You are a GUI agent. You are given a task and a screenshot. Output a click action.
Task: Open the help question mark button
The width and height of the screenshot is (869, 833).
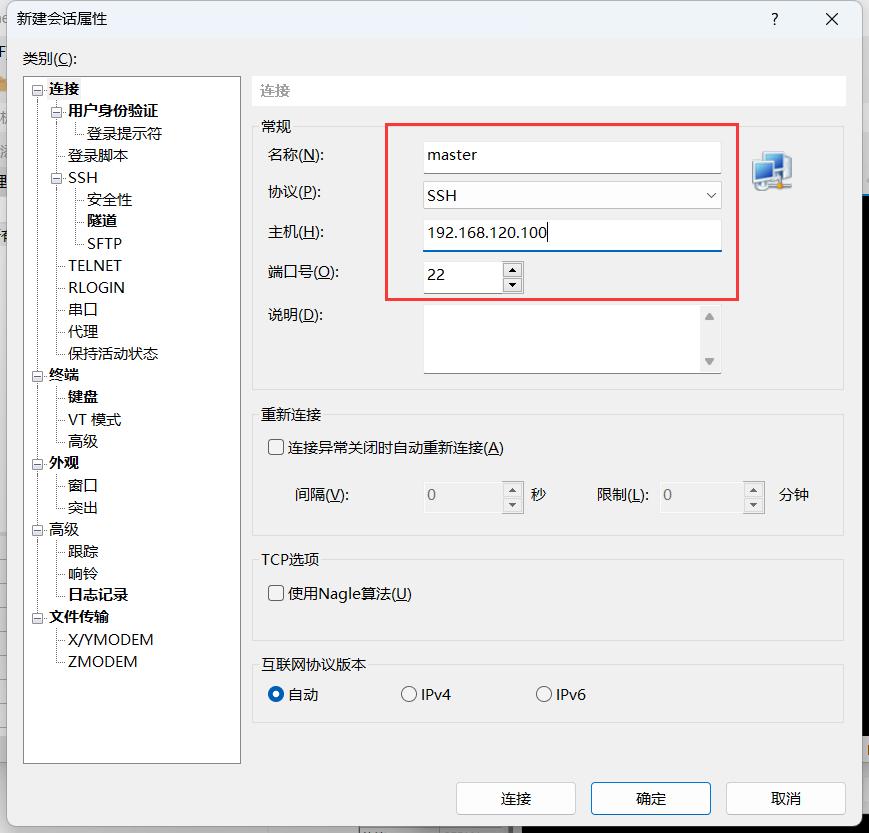[774, 19]
